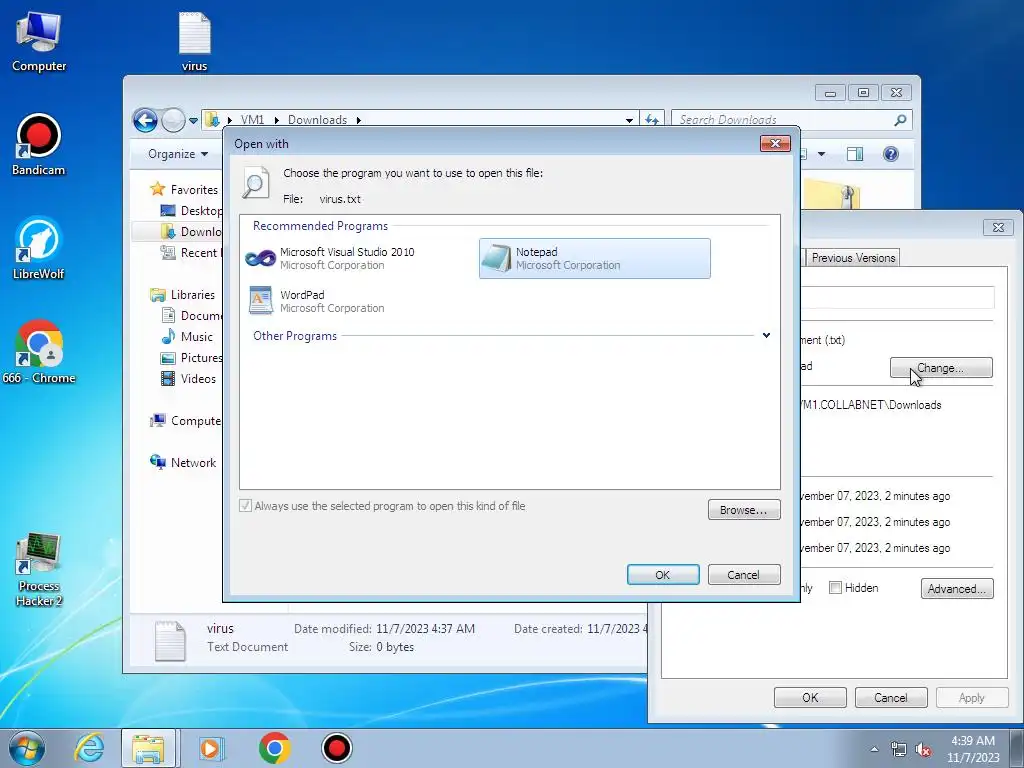Toggle the Hidden attribute checkbox

[835, 588]
